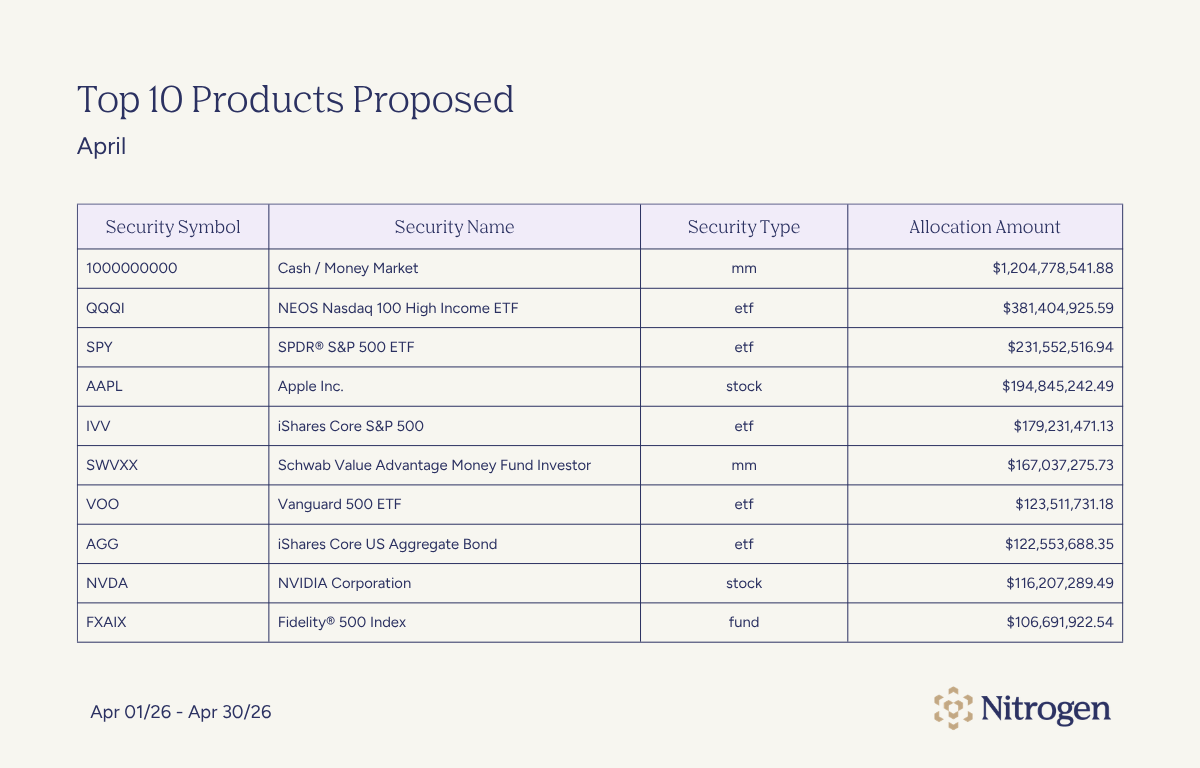Click the Security Name column header
Image resolution: width=1200 pixels, height=768 pixels.
[x=454, y=227]
